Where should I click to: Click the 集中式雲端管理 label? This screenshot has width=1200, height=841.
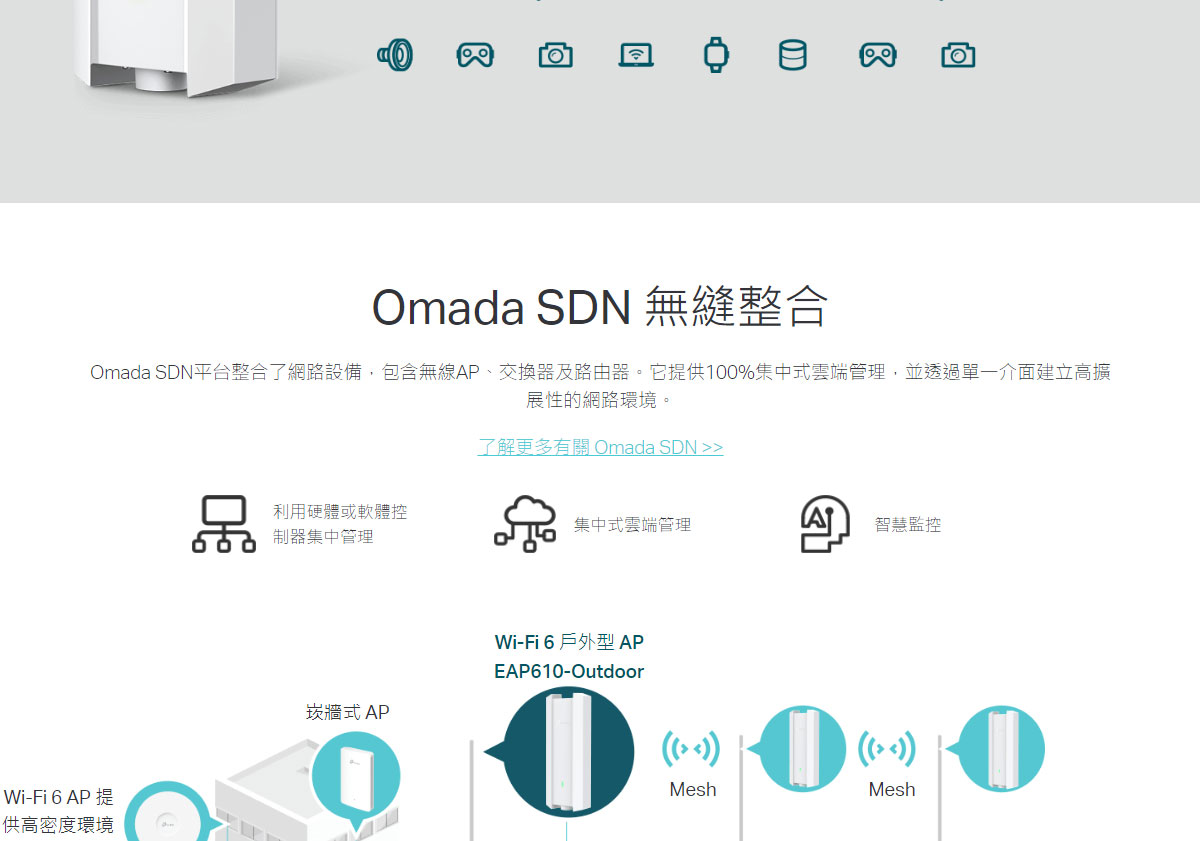click(x=632, y=524)
